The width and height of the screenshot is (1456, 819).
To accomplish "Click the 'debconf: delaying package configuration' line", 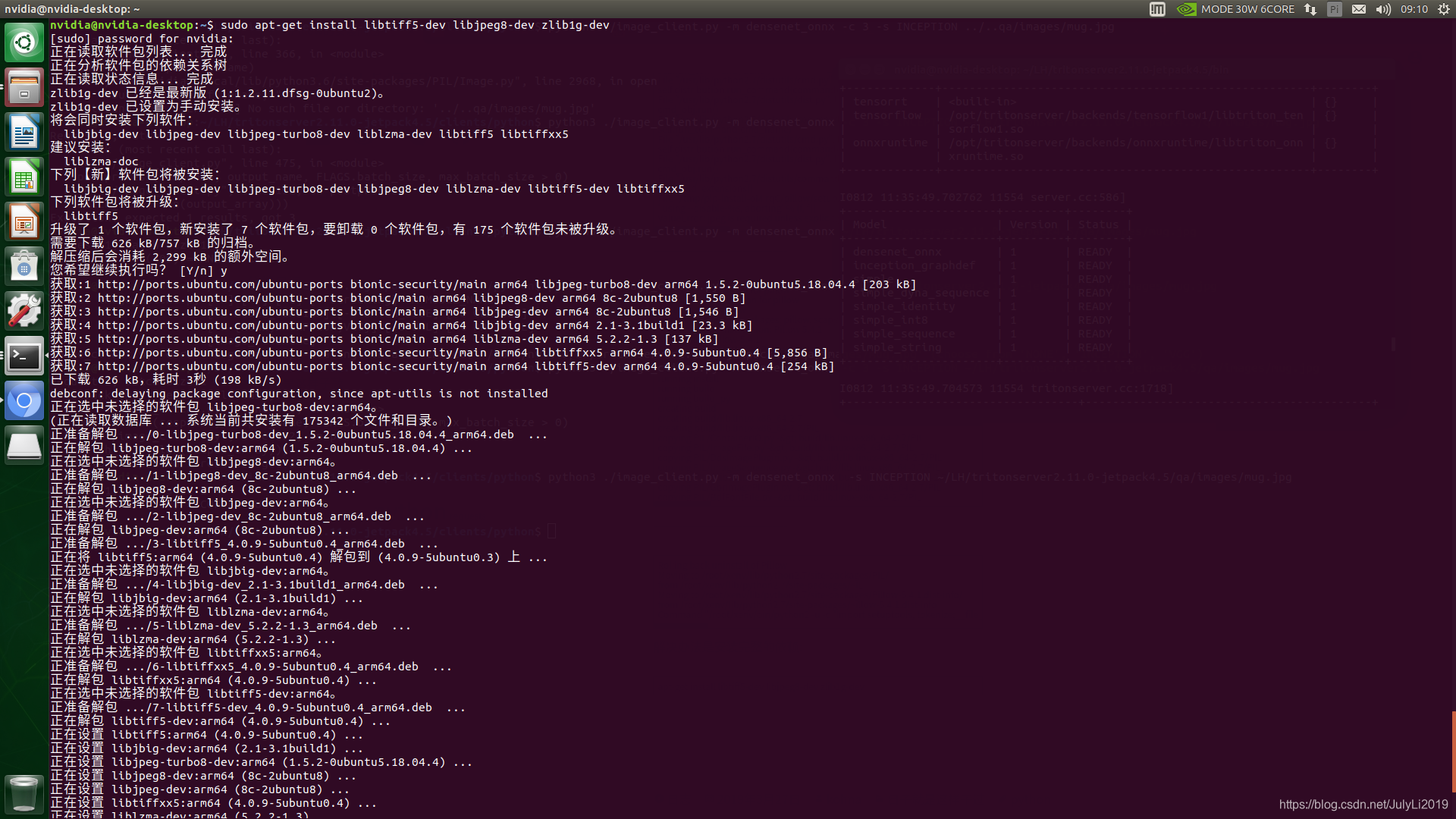I will (x=299, y=394).
